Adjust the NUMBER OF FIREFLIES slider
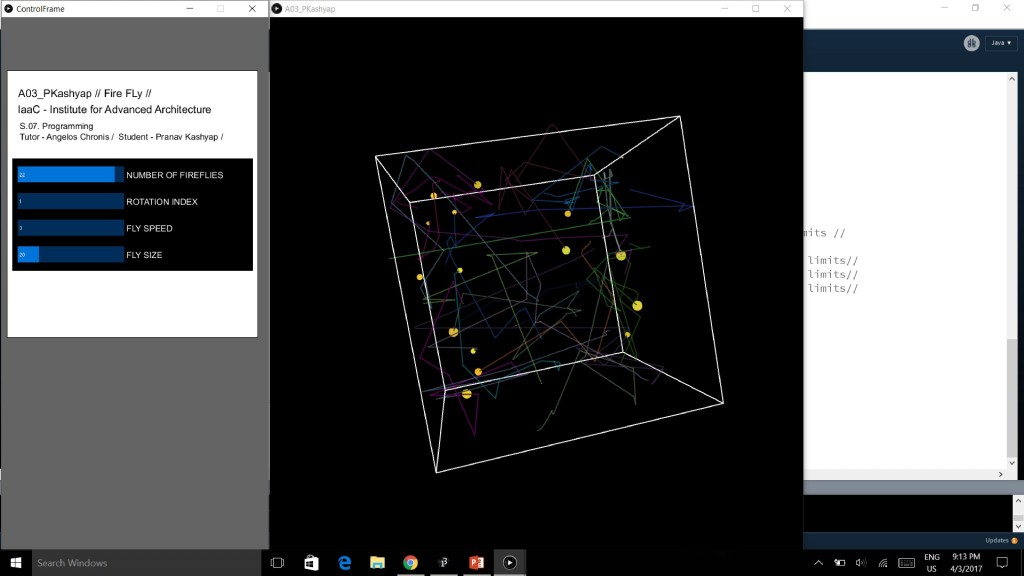Image resolution: width=1024 pixels, height=576 pixels. [70, 175]
